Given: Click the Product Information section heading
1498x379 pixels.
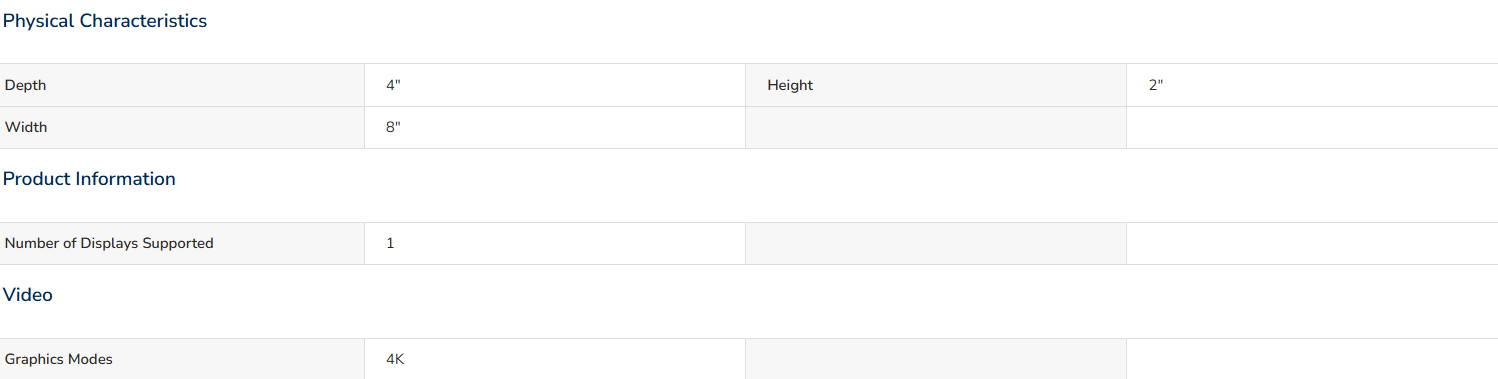Looking at the screenshot, I should pyautogui.click(x=89, y=179).
